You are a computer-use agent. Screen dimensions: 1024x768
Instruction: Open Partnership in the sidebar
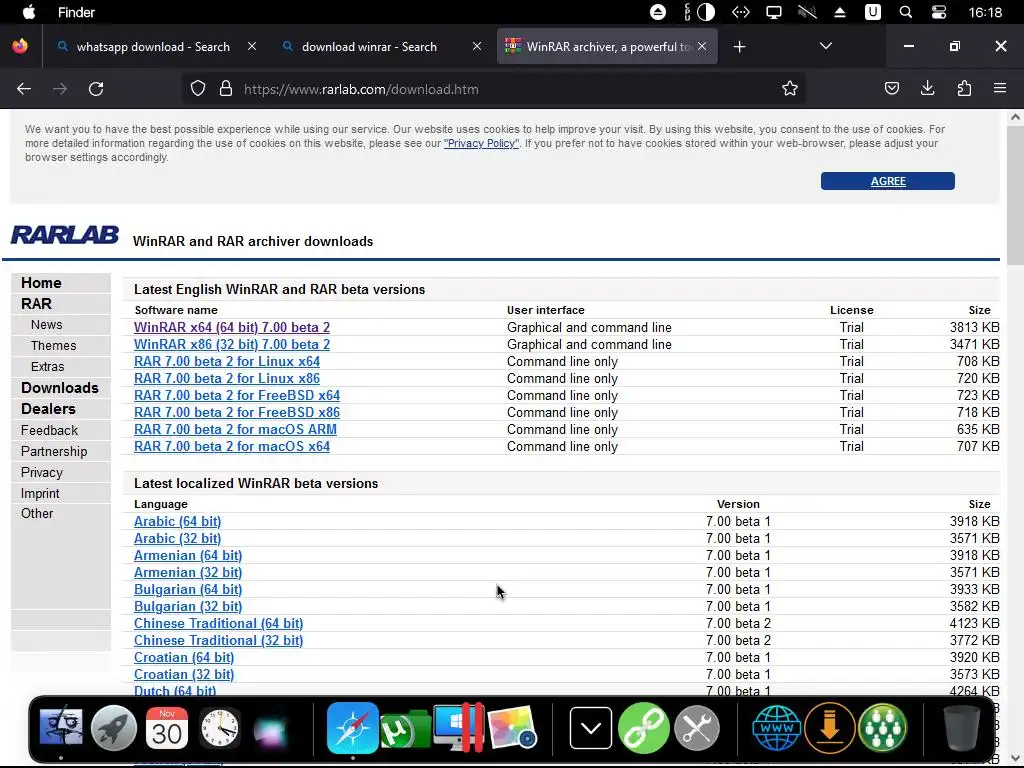(54, 451)
